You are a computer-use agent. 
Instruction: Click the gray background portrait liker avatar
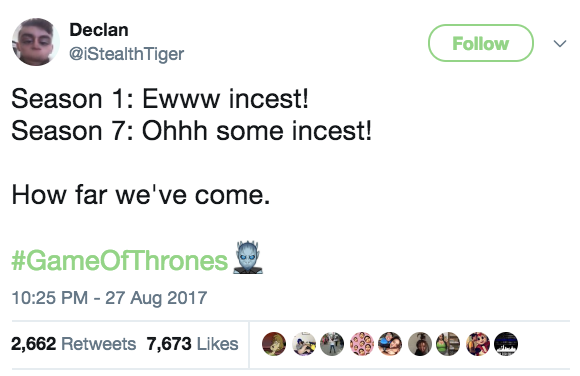pyautogui.click(x=420, y=344)
